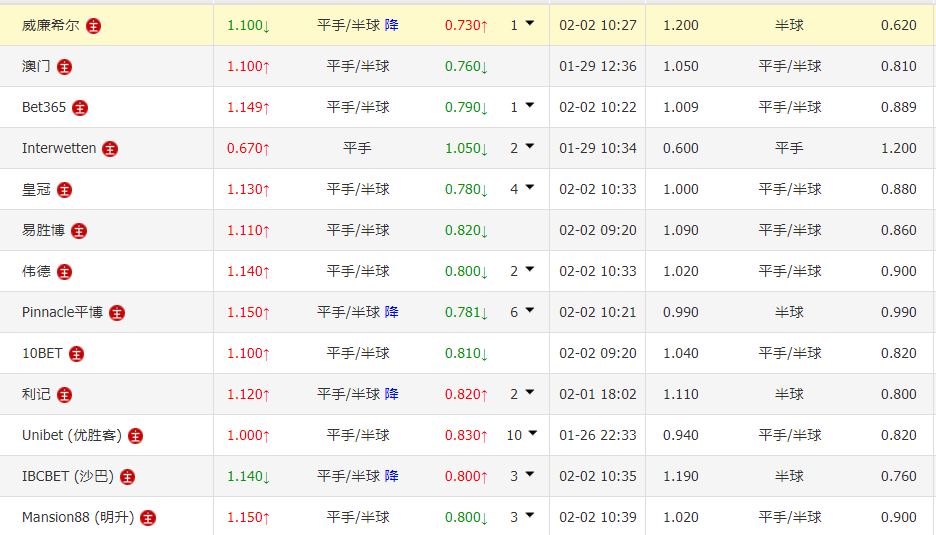This screenshot has height=535, width=936.
Task: Click the 主 badge beside Bet365
Action: (x=80, y=108)
